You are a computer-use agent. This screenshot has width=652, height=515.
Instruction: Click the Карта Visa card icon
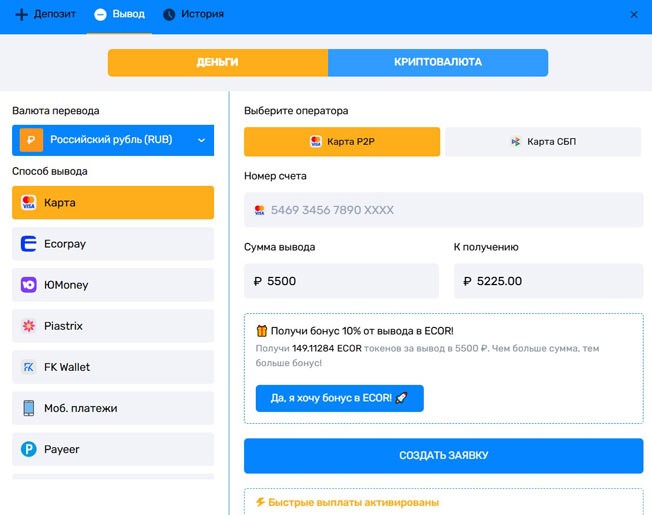28,203
